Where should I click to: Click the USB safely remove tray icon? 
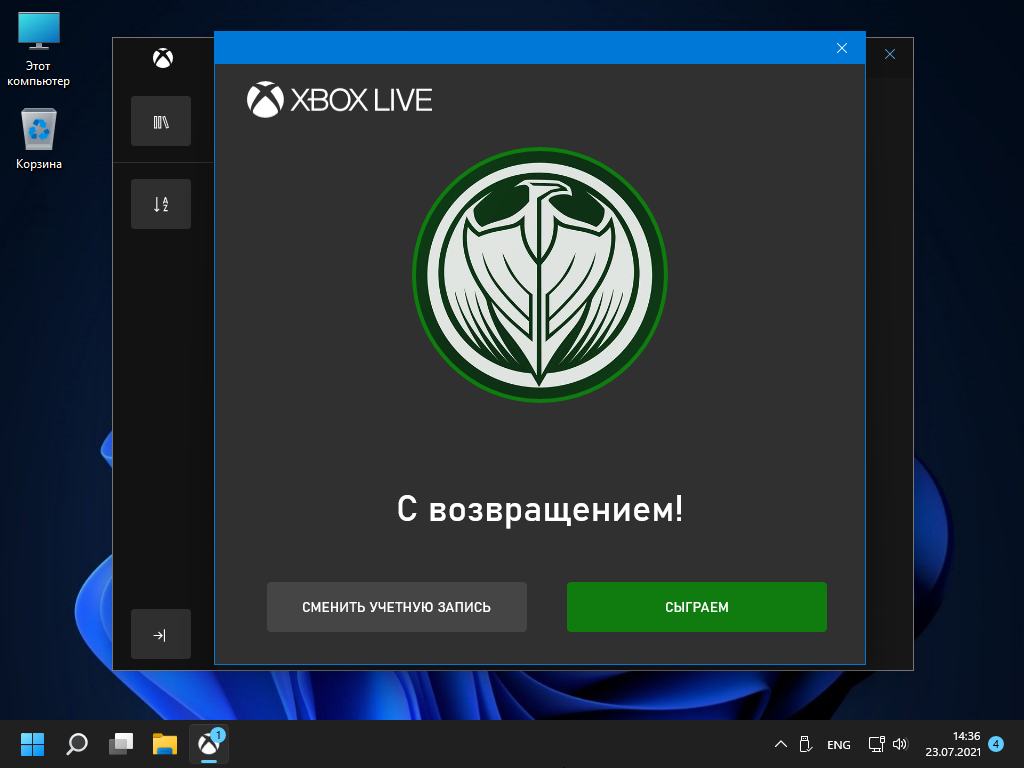[806, 744]
